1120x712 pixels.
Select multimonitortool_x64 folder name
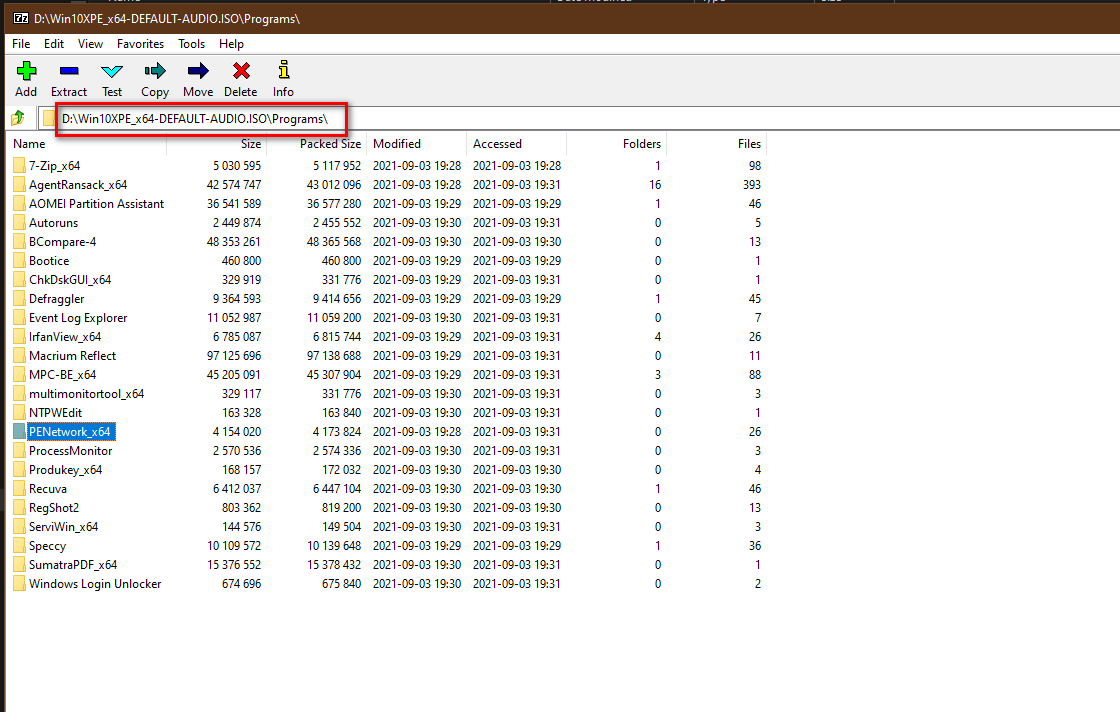(86, 394)
